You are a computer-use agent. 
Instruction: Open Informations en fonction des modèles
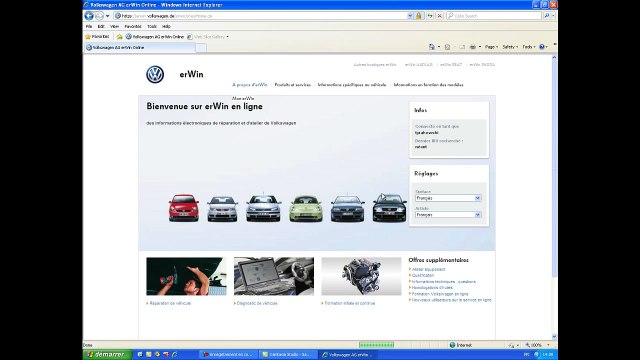(x=428, y=85)
